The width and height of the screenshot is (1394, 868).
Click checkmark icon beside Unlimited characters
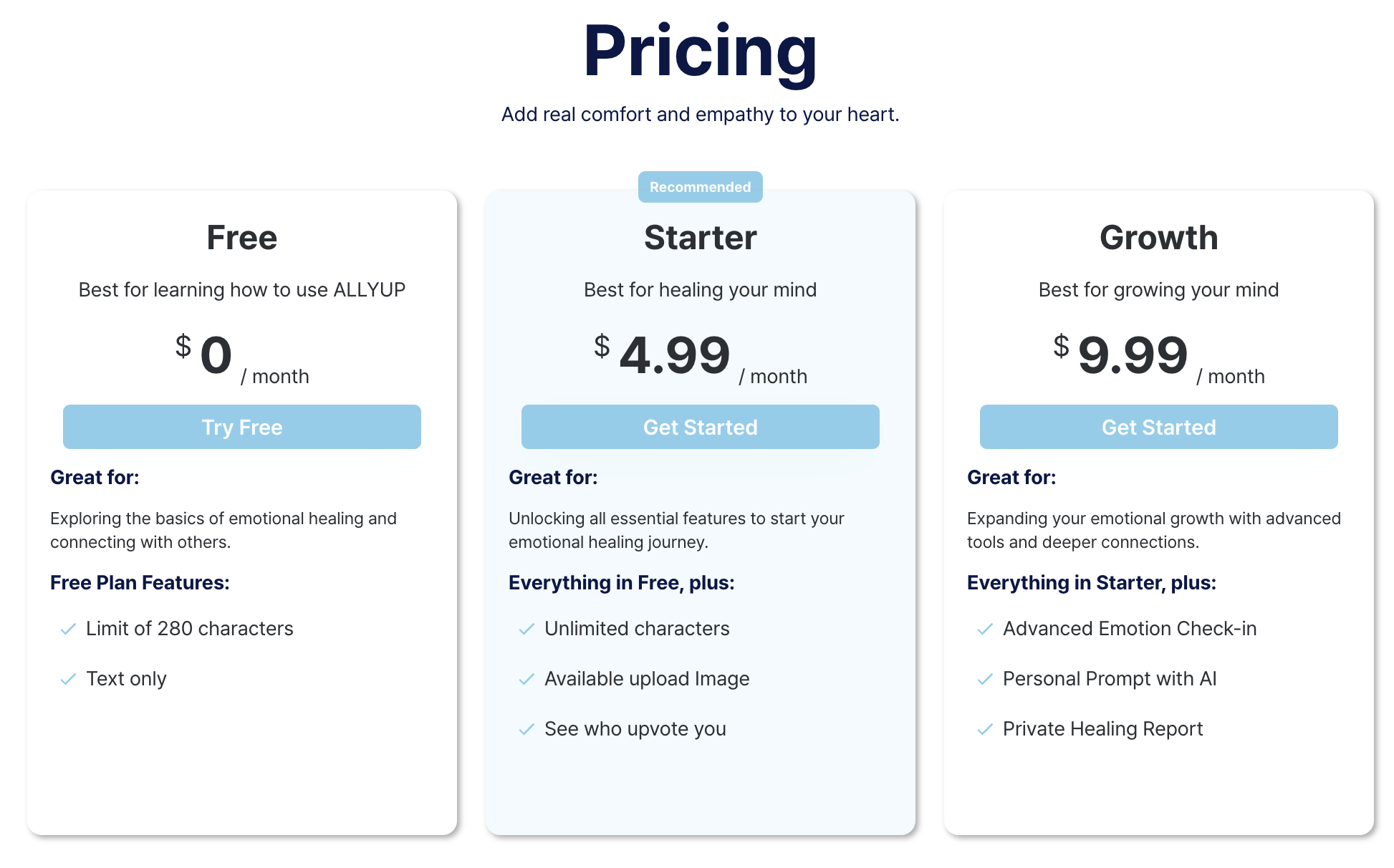pos(527,629)
